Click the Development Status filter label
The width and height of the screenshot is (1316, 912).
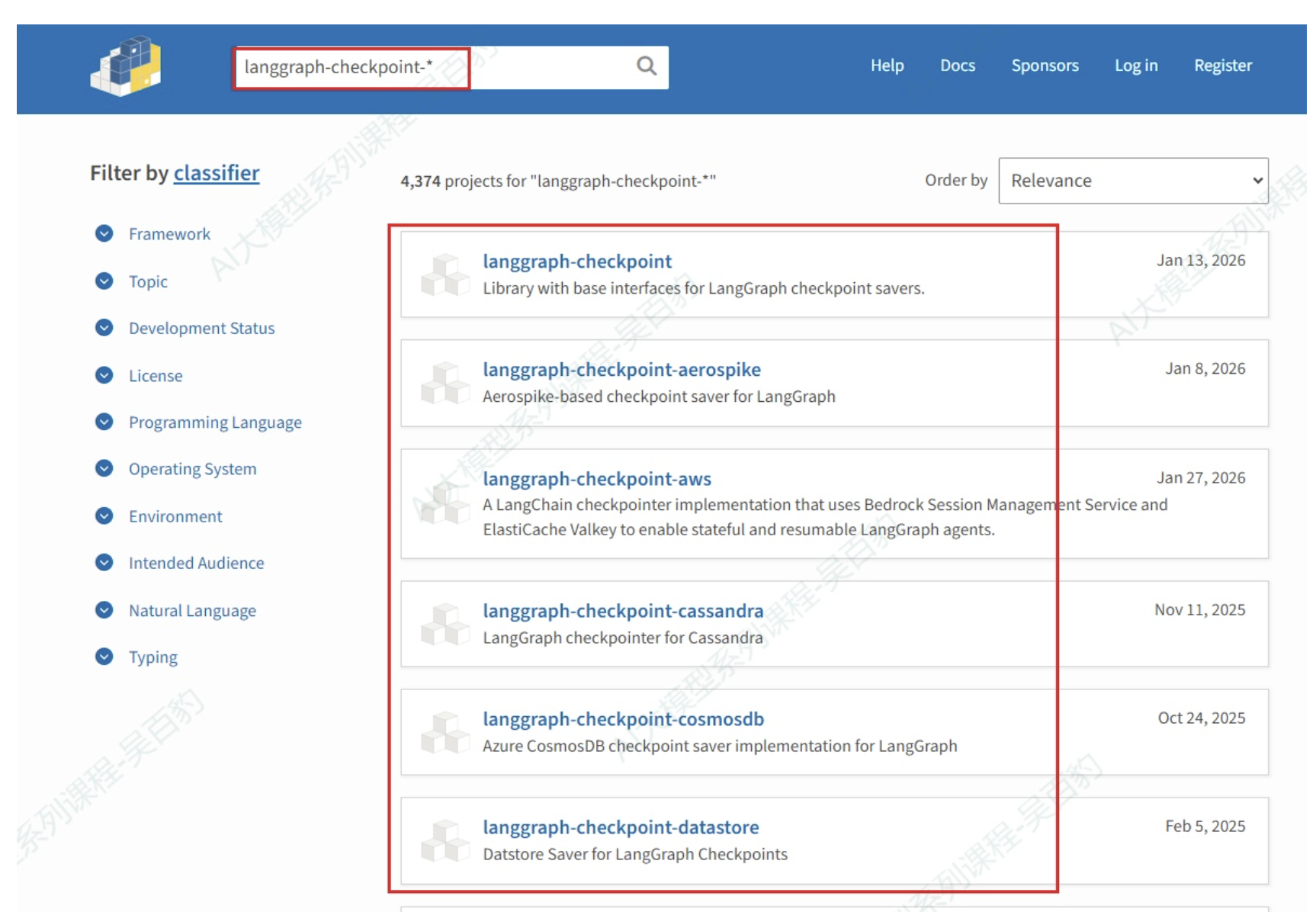coord(201,328)
